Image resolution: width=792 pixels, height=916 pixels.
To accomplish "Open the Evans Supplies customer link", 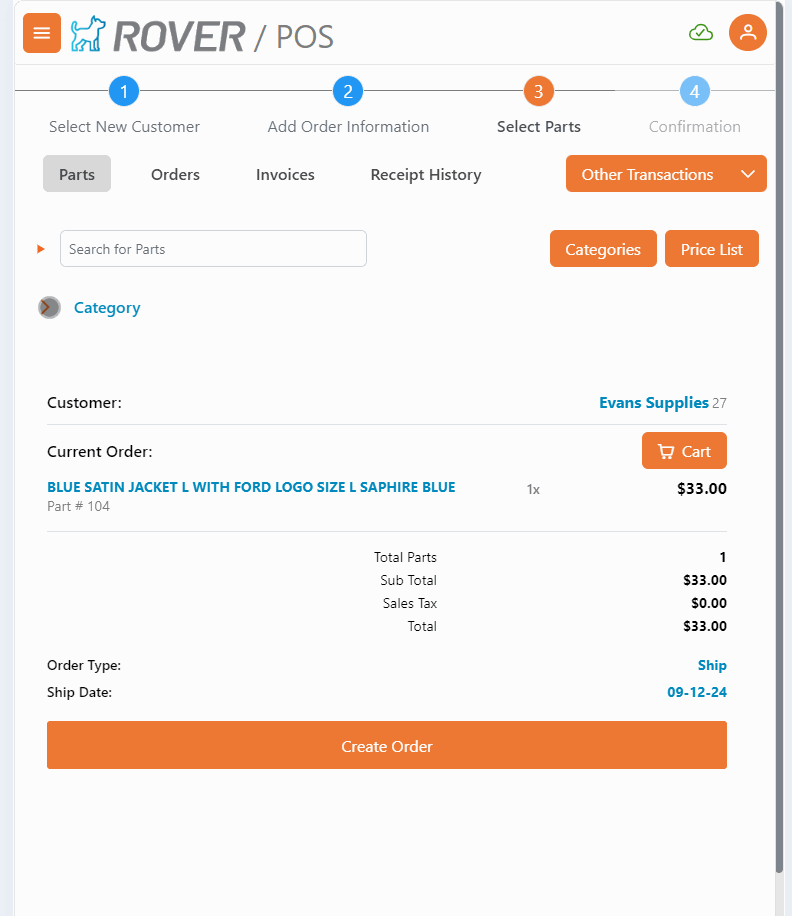I will [654, 403].
